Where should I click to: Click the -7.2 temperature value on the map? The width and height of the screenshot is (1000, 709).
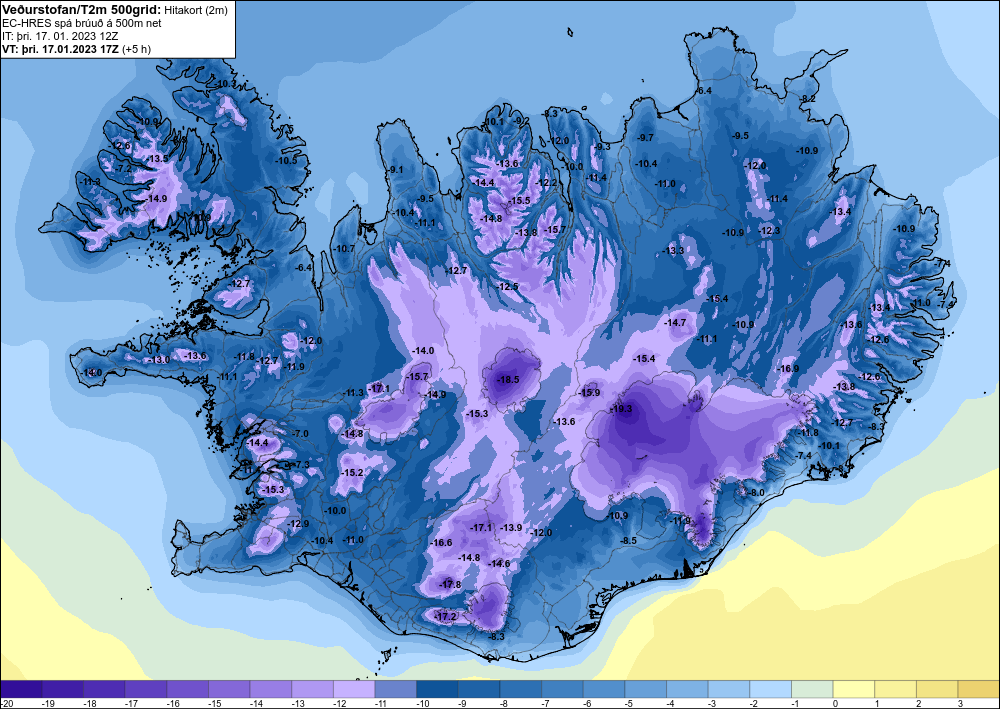click(124, 168)
